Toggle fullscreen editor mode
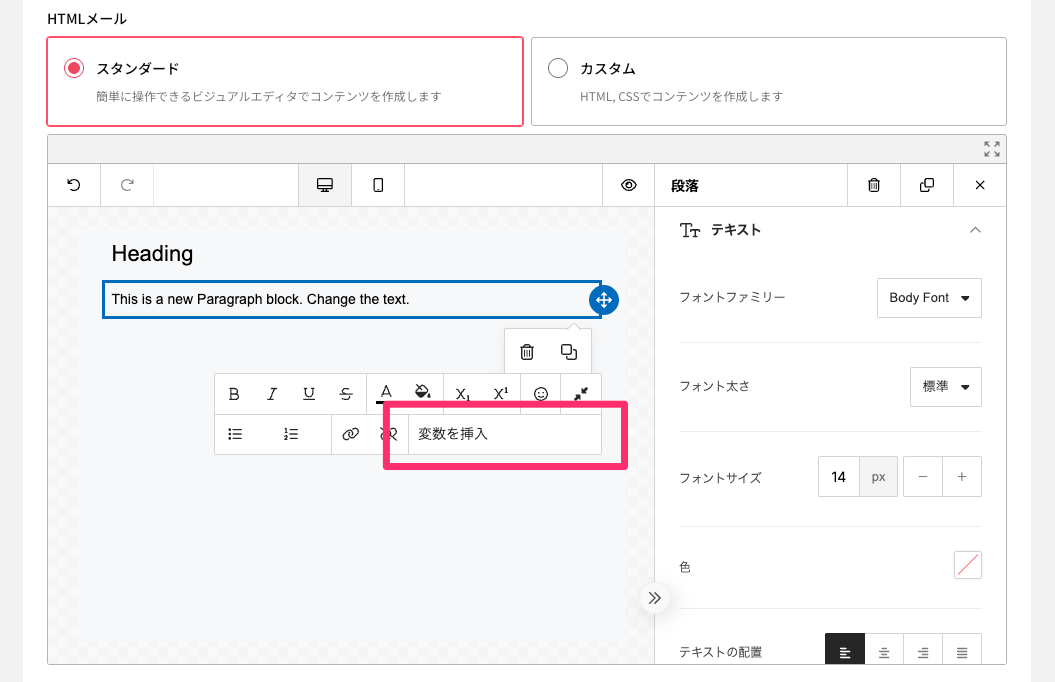Image resolution: width=1055 pixels, height=682 pixels. point(992,149)
